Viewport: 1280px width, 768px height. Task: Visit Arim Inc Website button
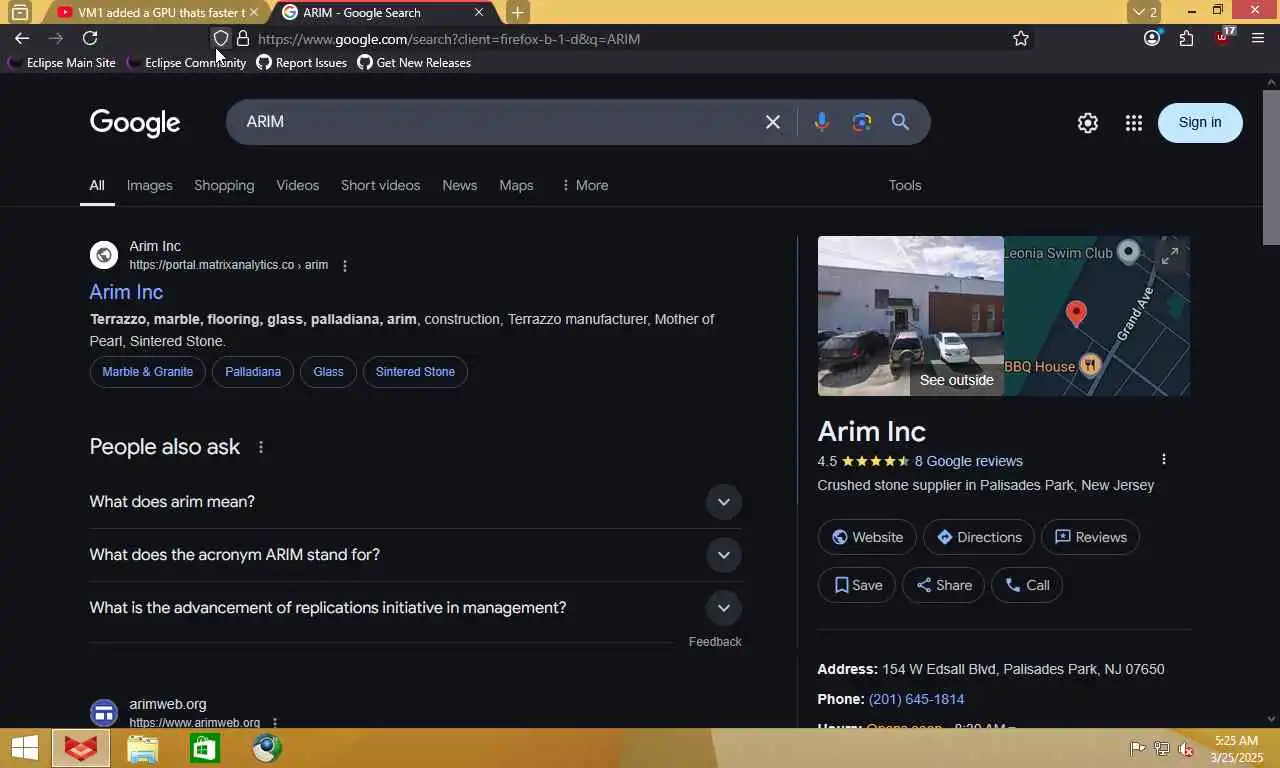click(867, 537)
